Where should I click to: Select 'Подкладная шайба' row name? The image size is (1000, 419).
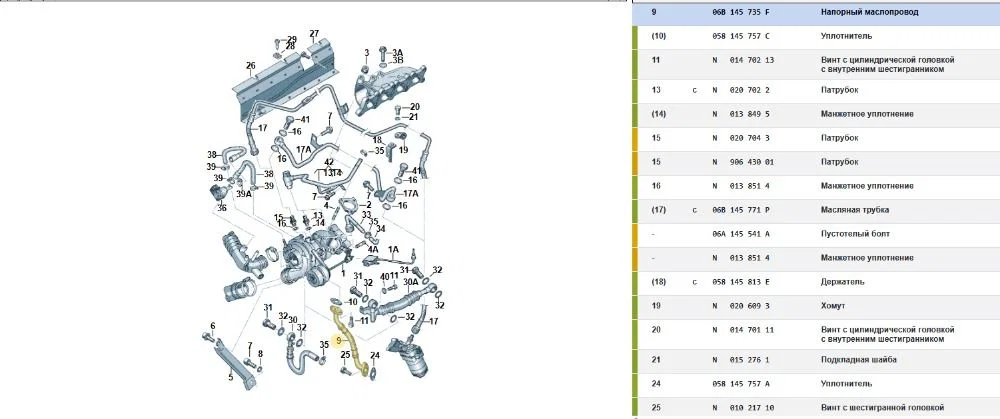point(858,360)
